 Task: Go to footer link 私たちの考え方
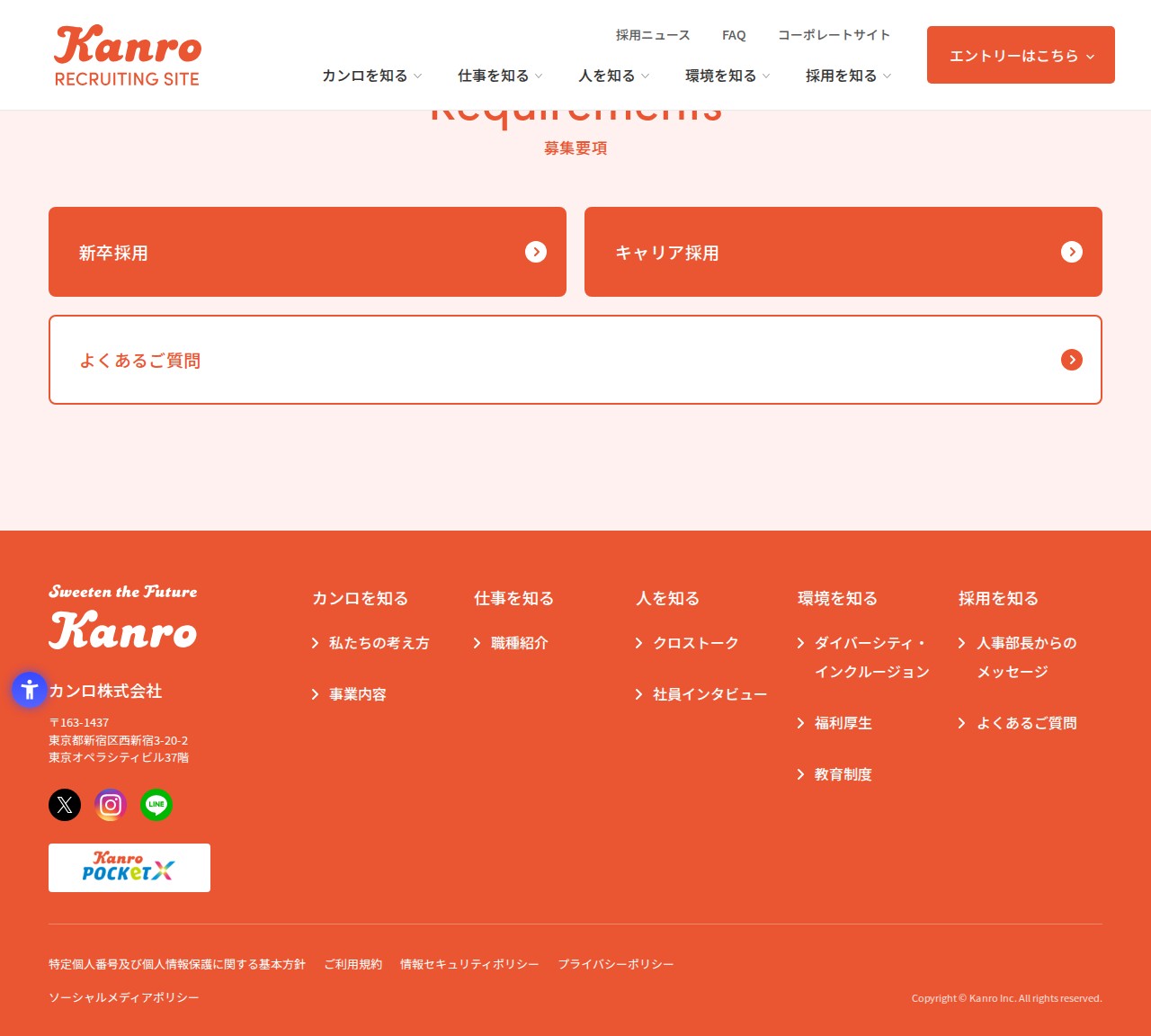[370, 643]
